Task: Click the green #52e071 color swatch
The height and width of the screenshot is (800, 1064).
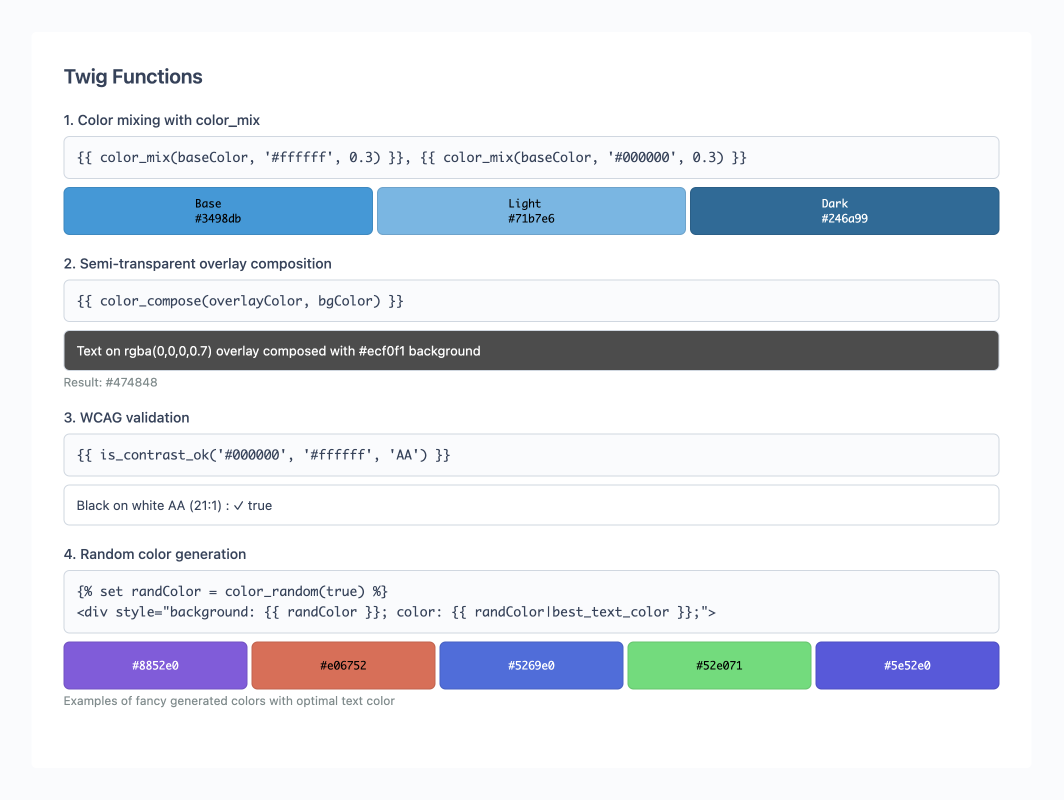Action: (x=719, y=665)
